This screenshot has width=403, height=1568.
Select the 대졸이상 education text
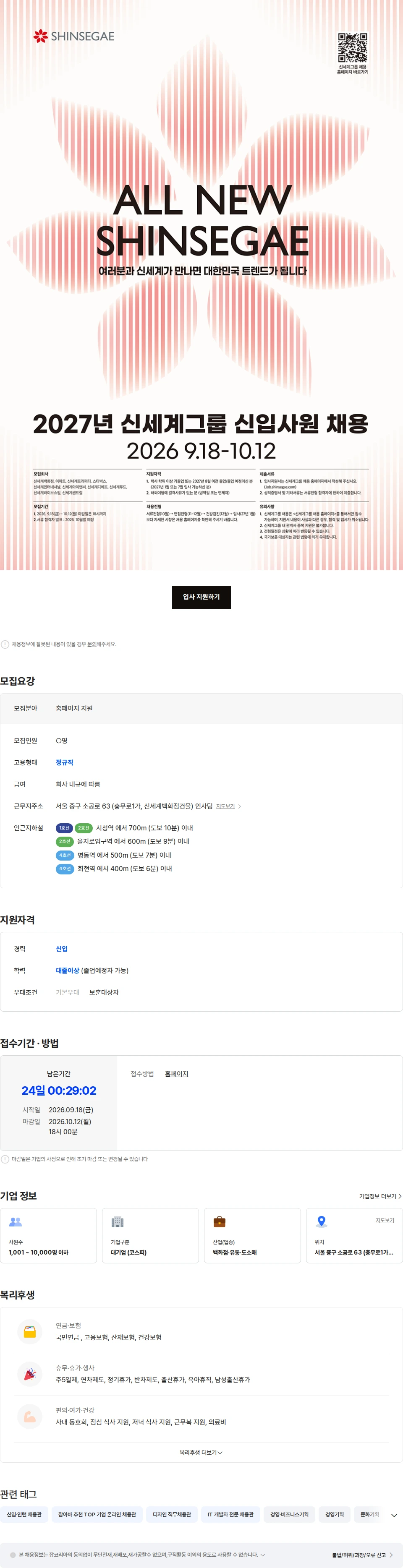click(x=68, y=970)
